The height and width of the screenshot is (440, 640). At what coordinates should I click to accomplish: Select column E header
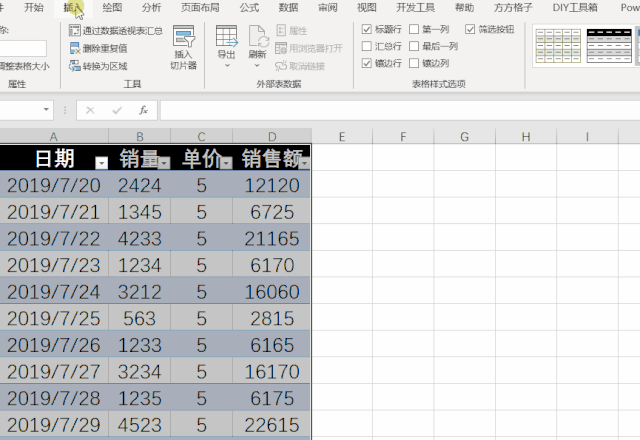click(x=342, y=136)
